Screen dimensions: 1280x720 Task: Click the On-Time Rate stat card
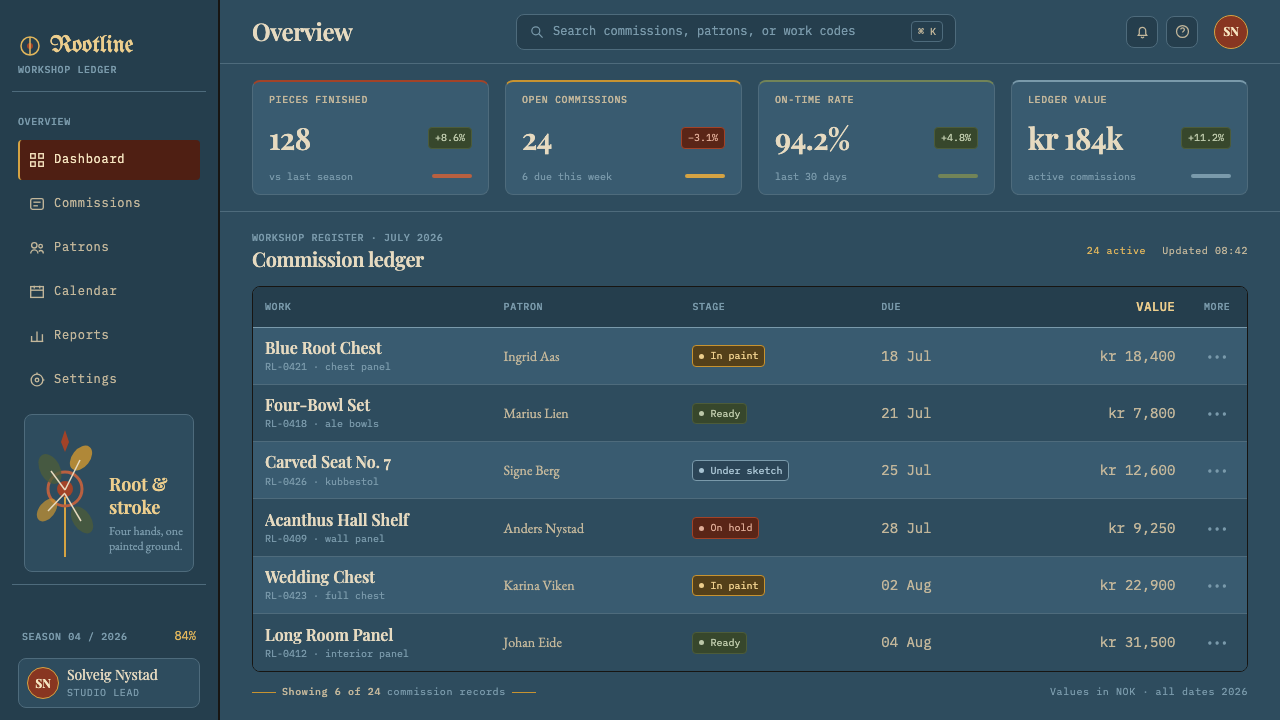coord(876,138)
